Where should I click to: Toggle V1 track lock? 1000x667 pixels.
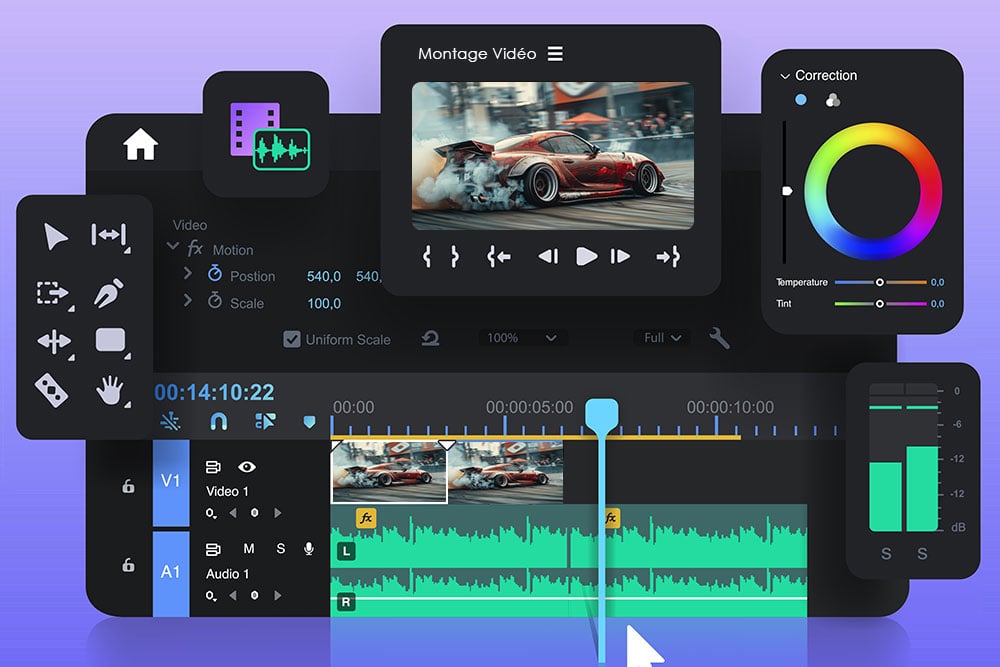click(128, 486)
